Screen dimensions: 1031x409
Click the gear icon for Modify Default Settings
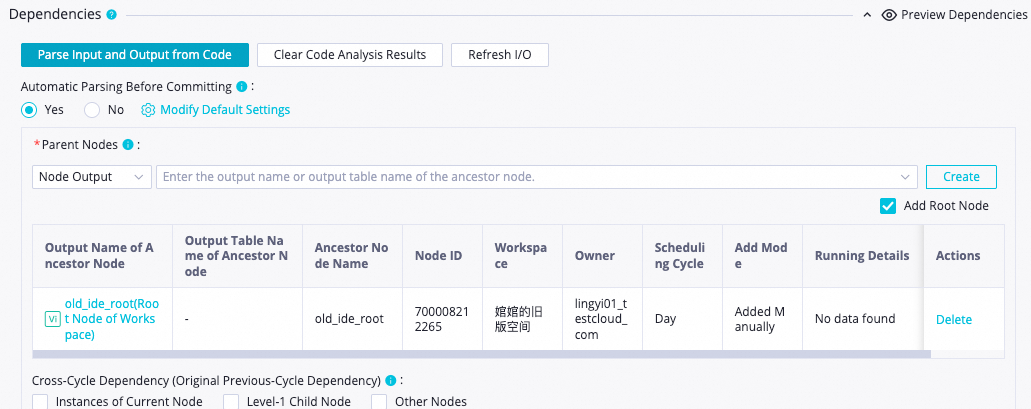click(148, 110)
